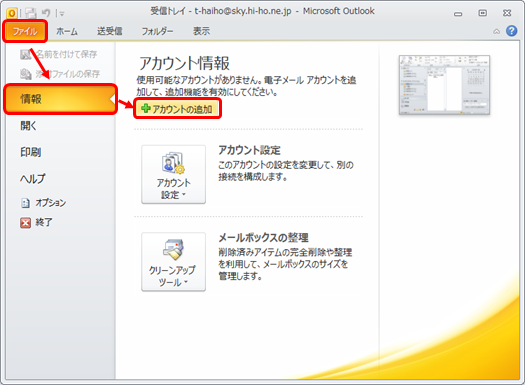Switch to the 送受信 tab
Viewport: 525px width, 385px height.
coord(109,31)
